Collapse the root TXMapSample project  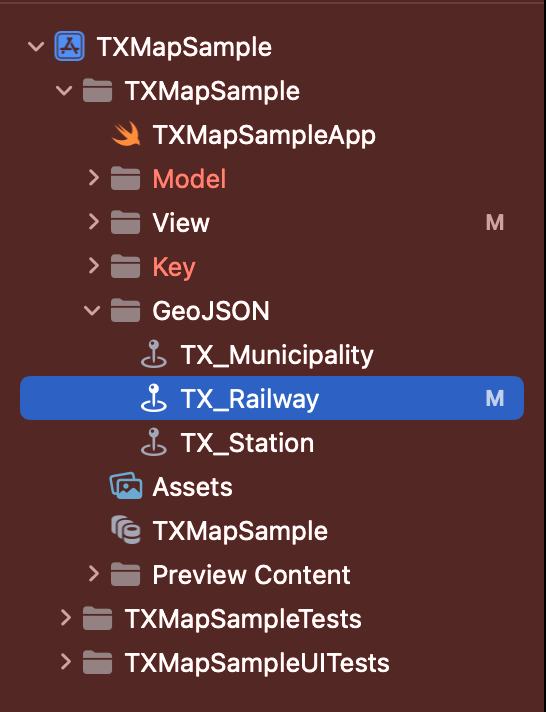(36, 46)
